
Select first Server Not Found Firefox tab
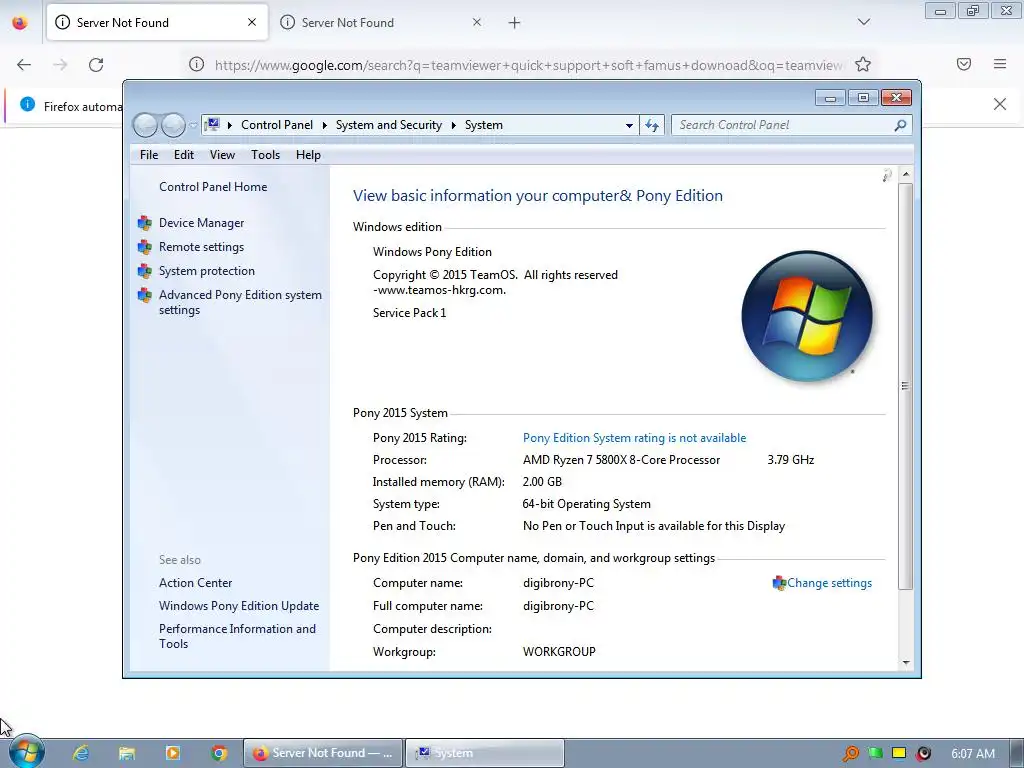(157, 22)
